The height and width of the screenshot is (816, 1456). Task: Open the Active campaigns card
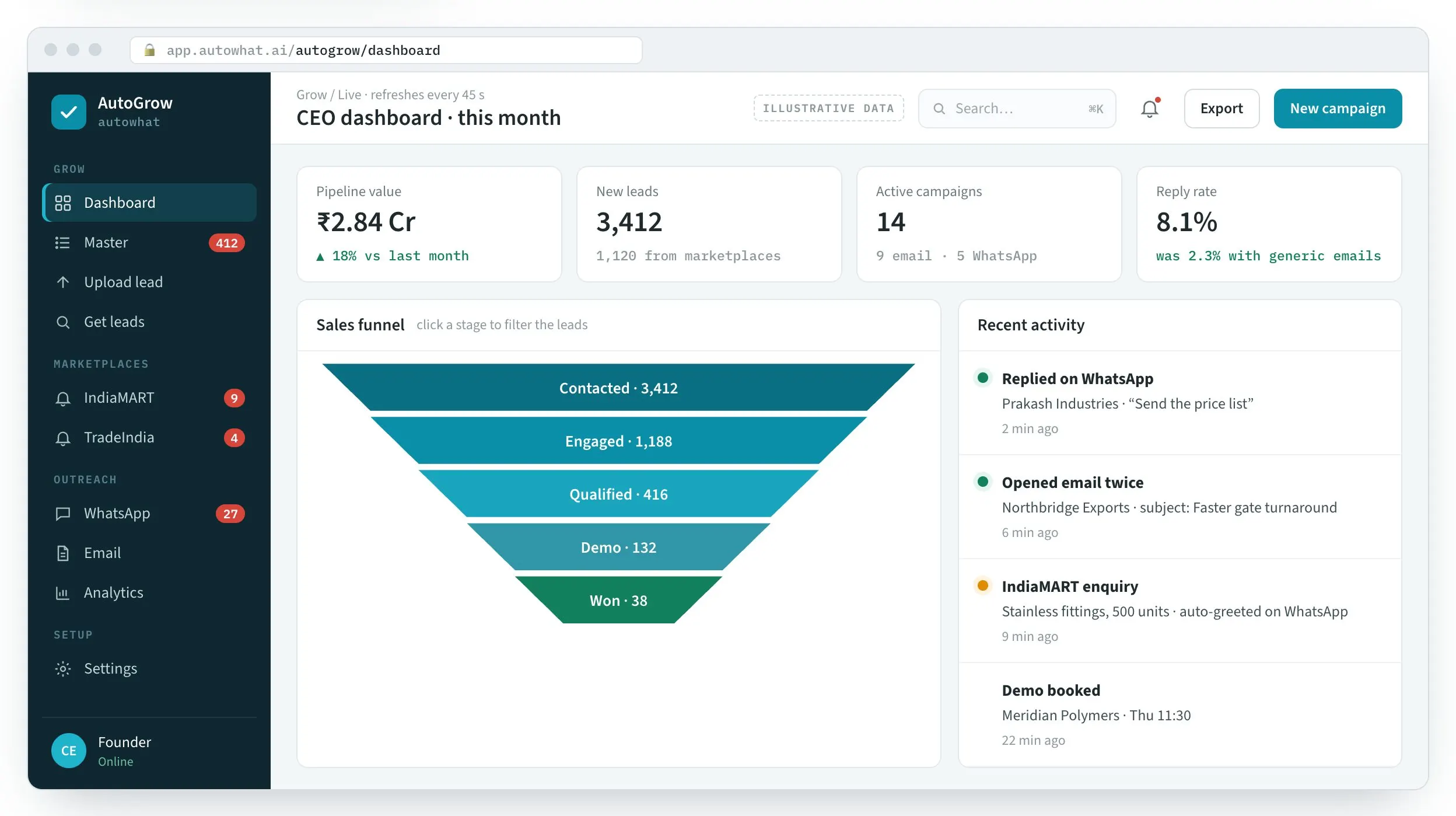pos(989,224)
